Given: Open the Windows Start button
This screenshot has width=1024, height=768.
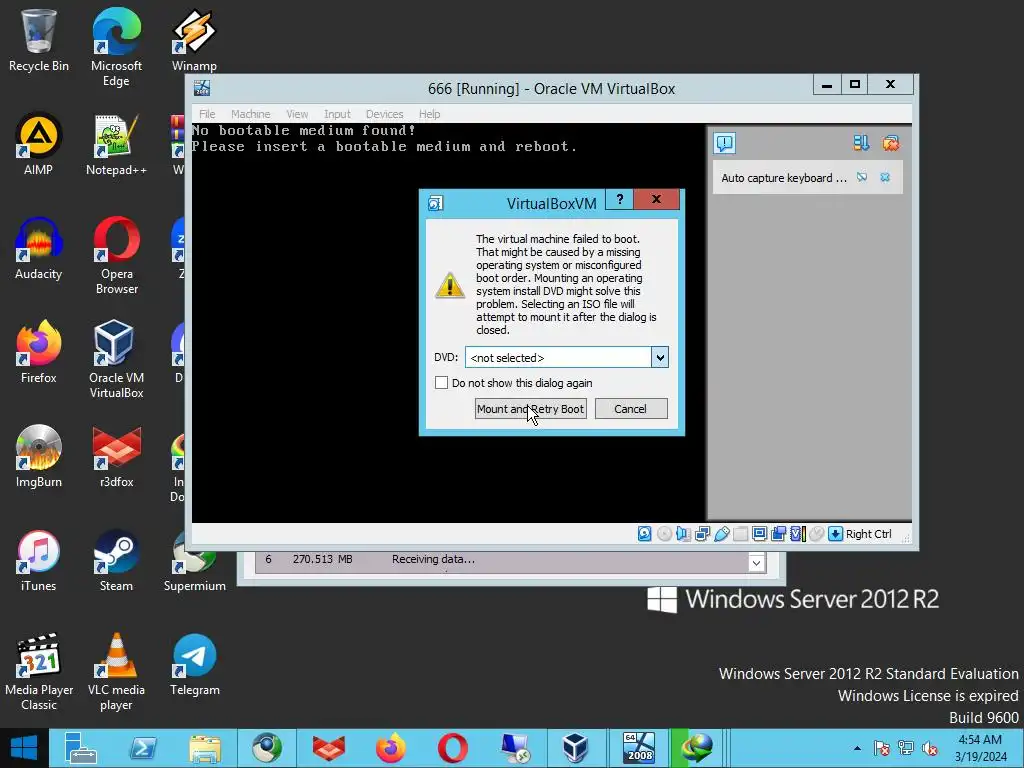Looking at the screenshot, I should pos(24,748).
